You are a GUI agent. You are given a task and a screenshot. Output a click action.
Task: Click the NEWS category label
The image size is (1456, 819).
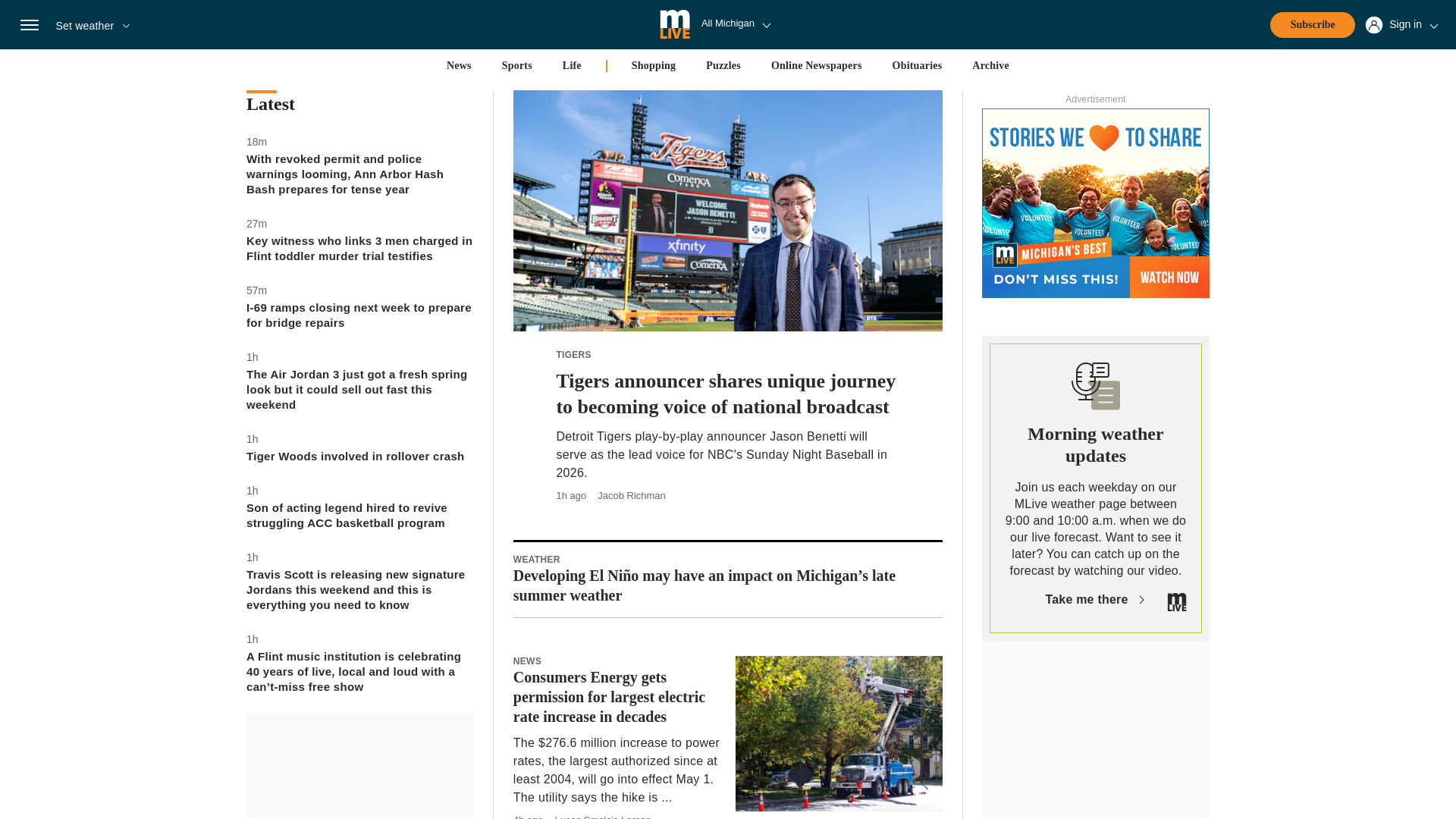coord(527,661)
